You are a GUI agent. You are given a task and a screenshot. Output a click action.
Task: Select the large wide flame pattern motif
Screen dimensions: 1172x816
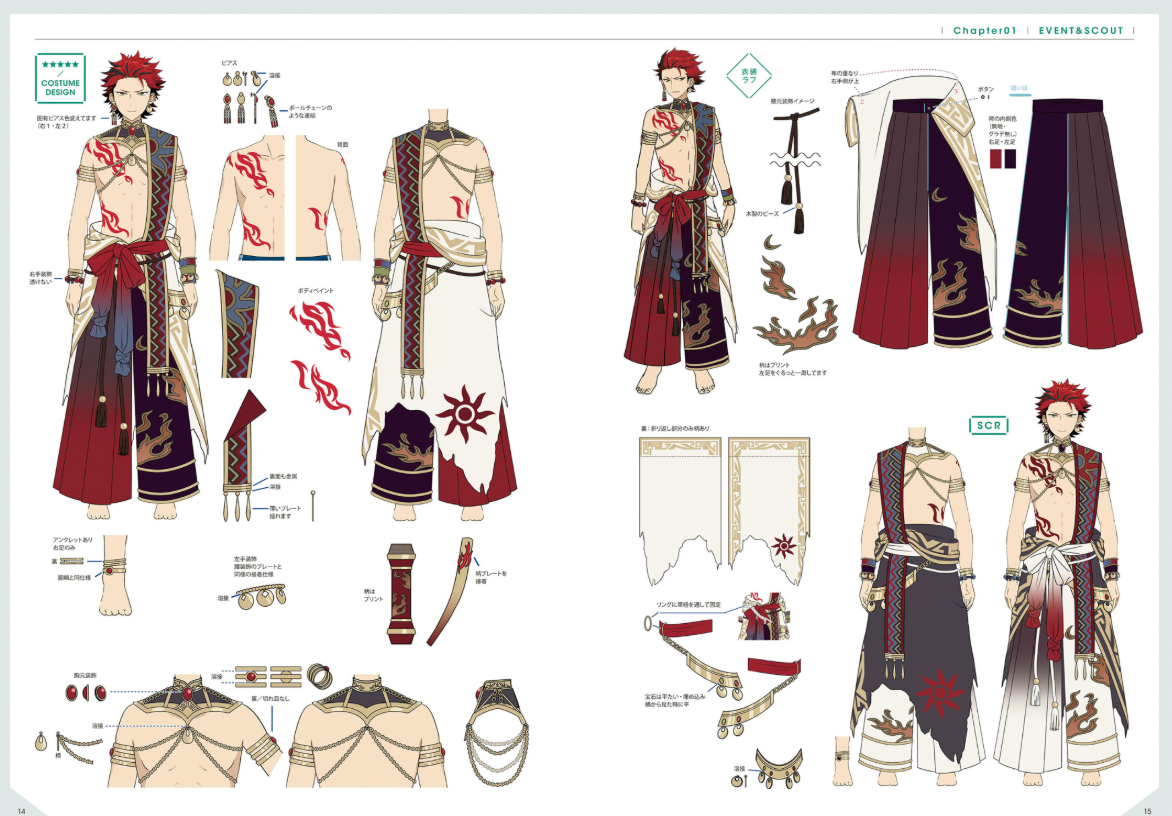pyautogui.click(x=796, y=326)
